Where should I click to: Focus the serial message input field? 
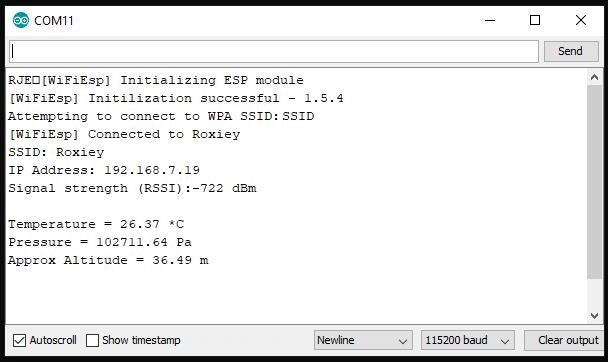pyautogui.click(x=274, y=51)
